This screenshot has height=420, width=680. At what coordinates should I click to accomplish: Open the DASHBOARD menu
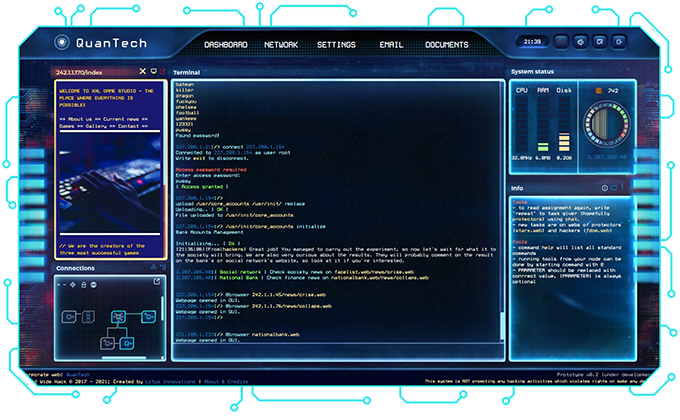(225, 45)
